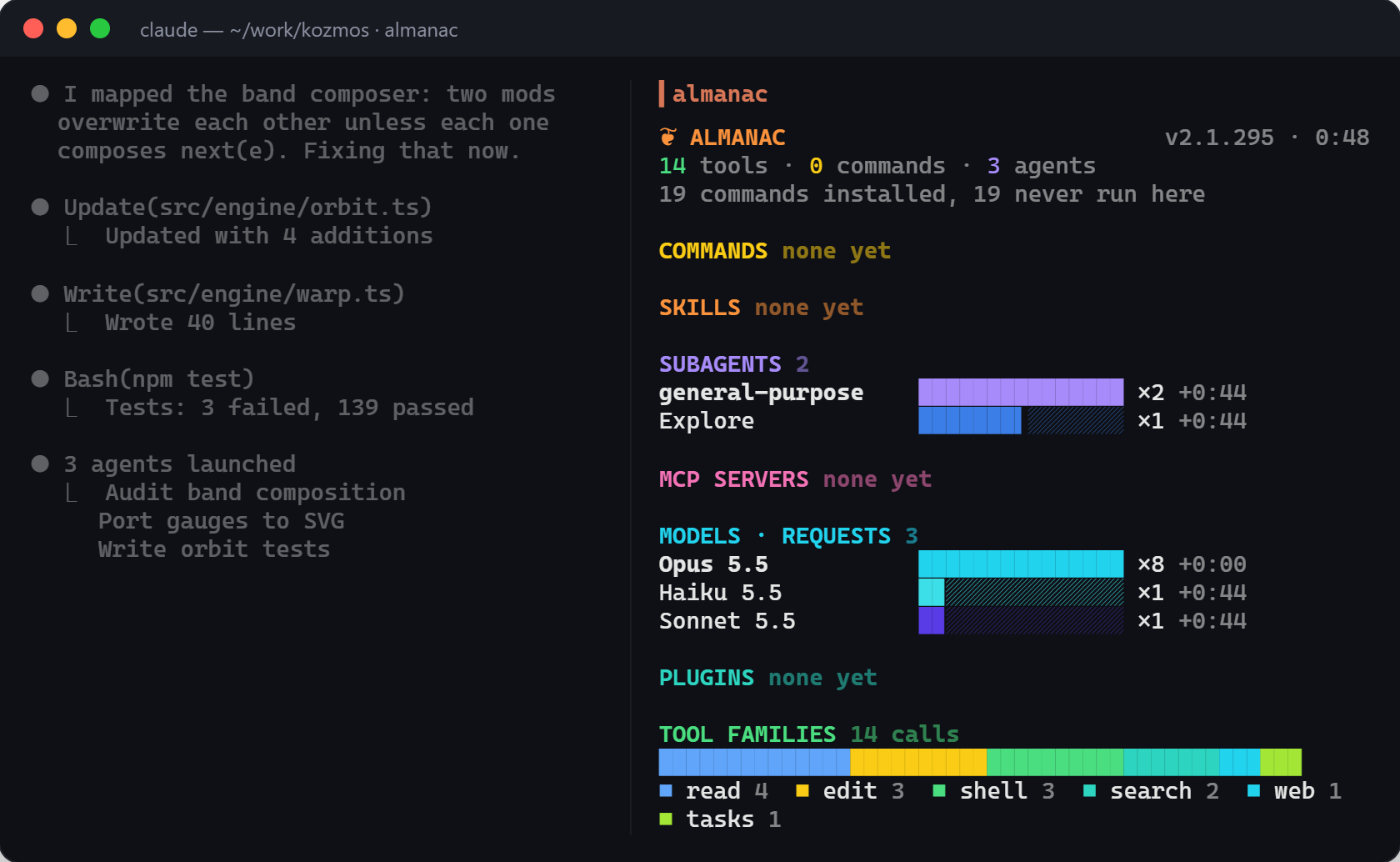Click the bullet beside Bash(npm test)
The width and height of the screenshot is (1400, 862).
[40, 378]
